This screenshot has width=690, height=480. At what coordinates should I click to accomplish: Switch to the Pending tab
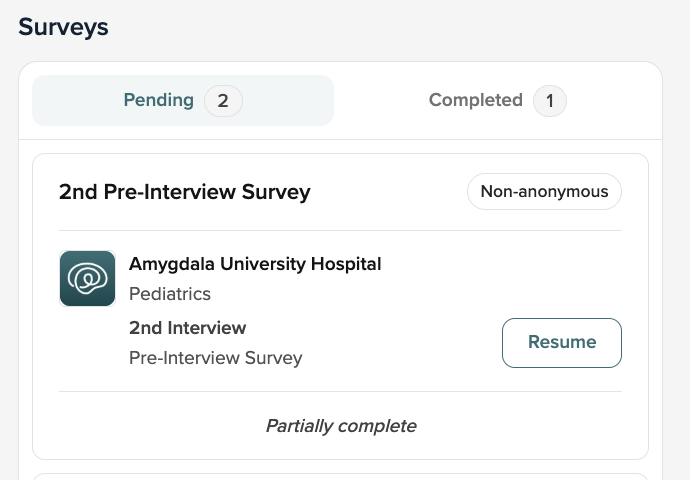183,100
